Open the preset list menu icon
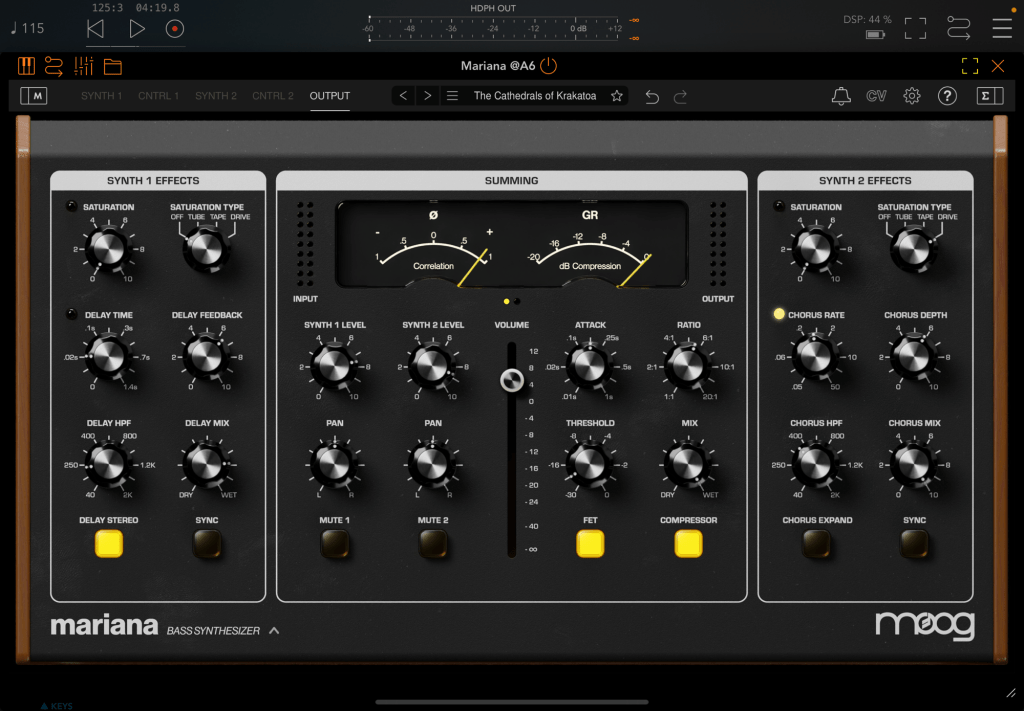This screenshot has height=711, width=1024. click(452, 96)
